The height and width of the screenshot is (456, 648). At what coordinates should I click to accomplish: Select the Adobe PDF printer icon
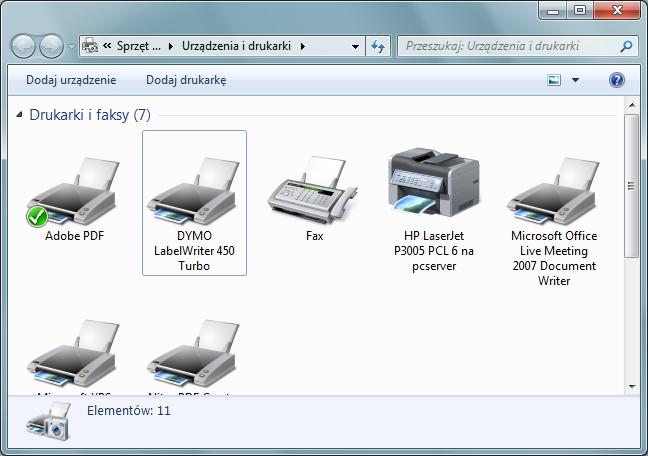[74, 191]
